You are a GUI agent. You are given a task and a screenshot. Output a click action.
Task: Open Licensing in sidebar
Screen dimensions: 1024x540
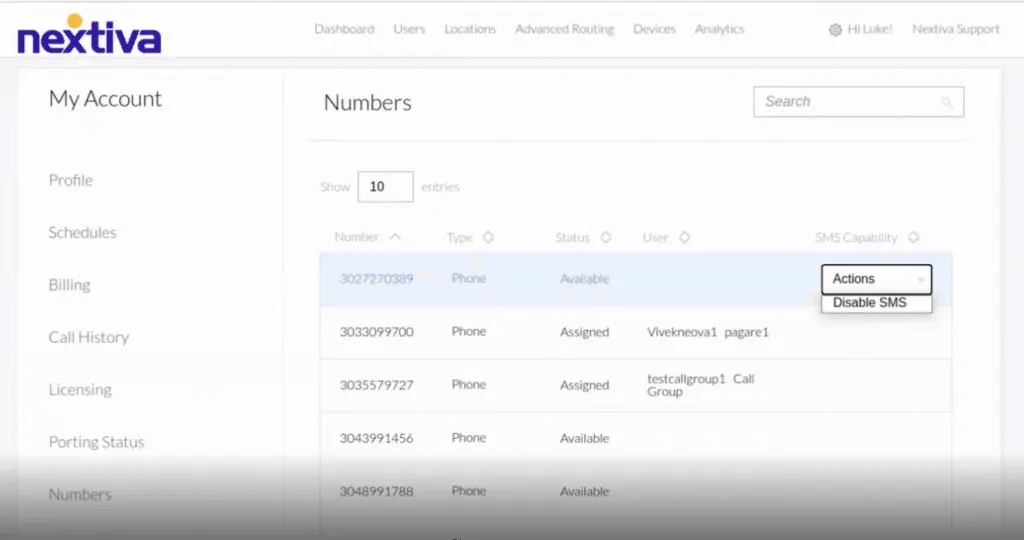pyautogui.click(x=80, y=390)
